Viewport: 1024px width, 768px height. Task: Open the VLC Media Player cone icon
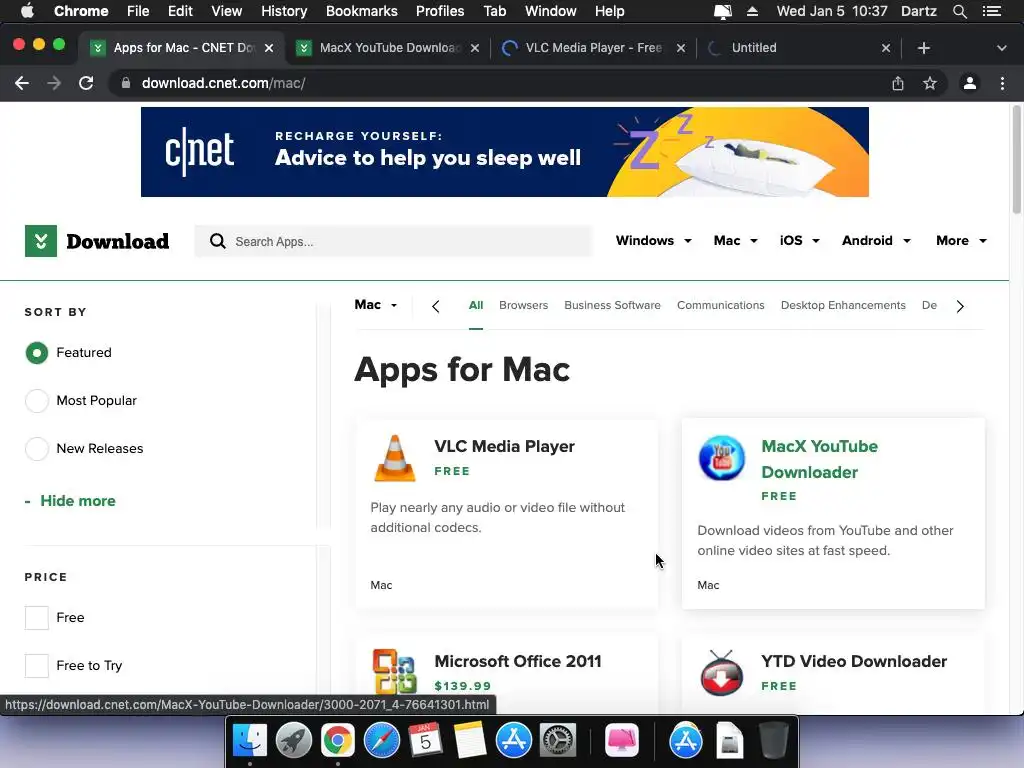point(394,458)
